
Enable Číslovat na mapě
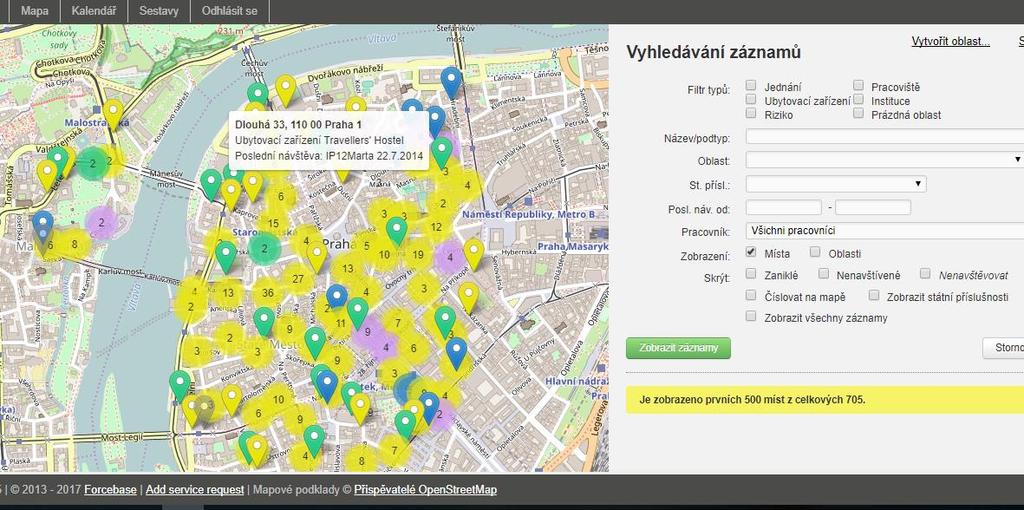tap(751, 295)
